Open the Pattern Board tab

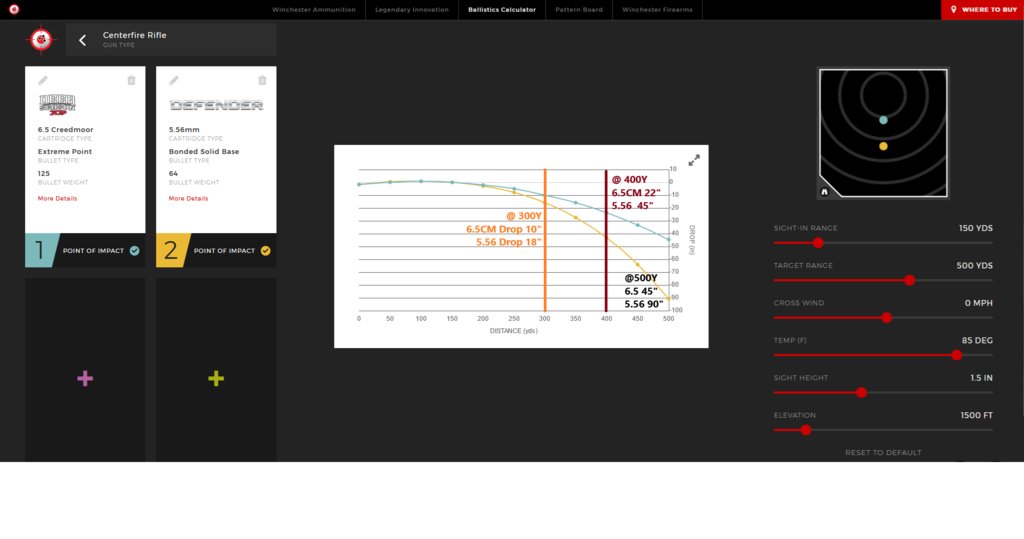(x=579, y=10)
